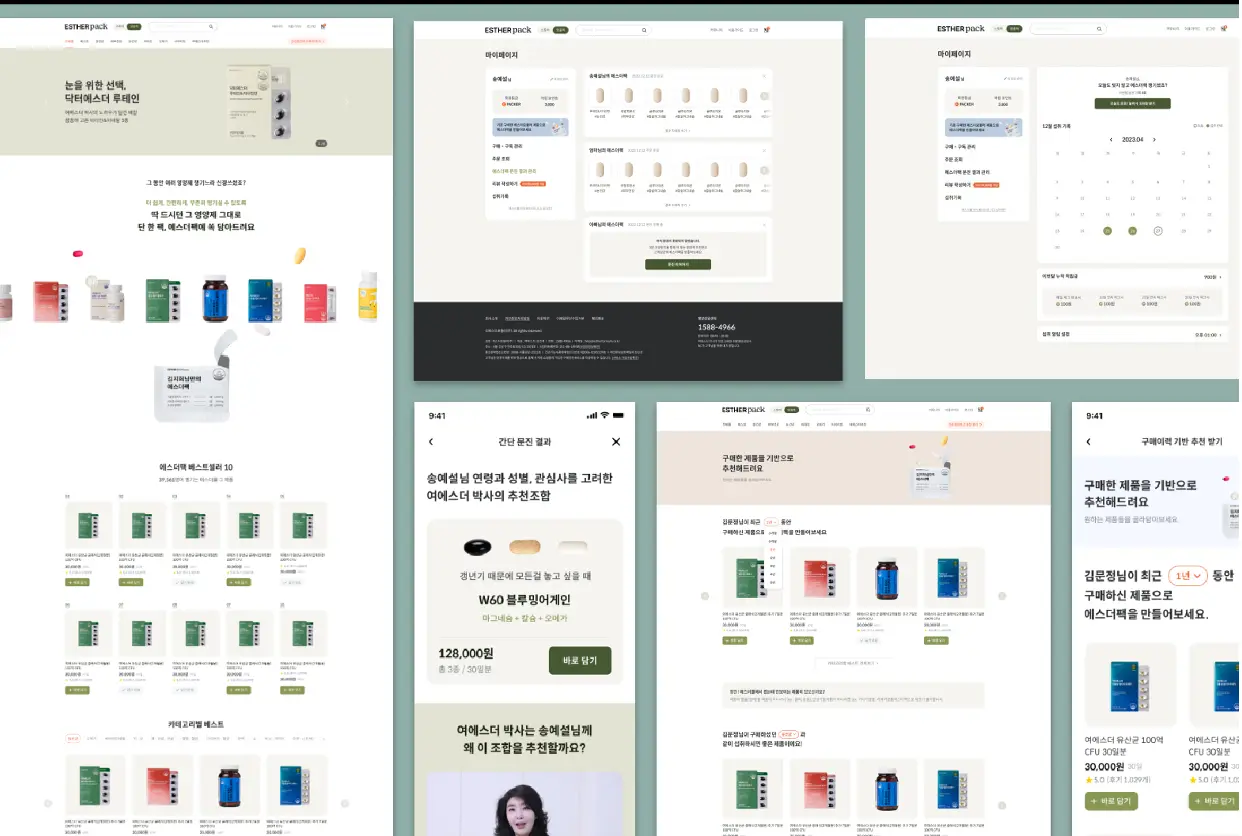This screenshot has height=836, width=1242.
Task: Open shopping cart icon in homepage header
Action: tap(324, 27)
